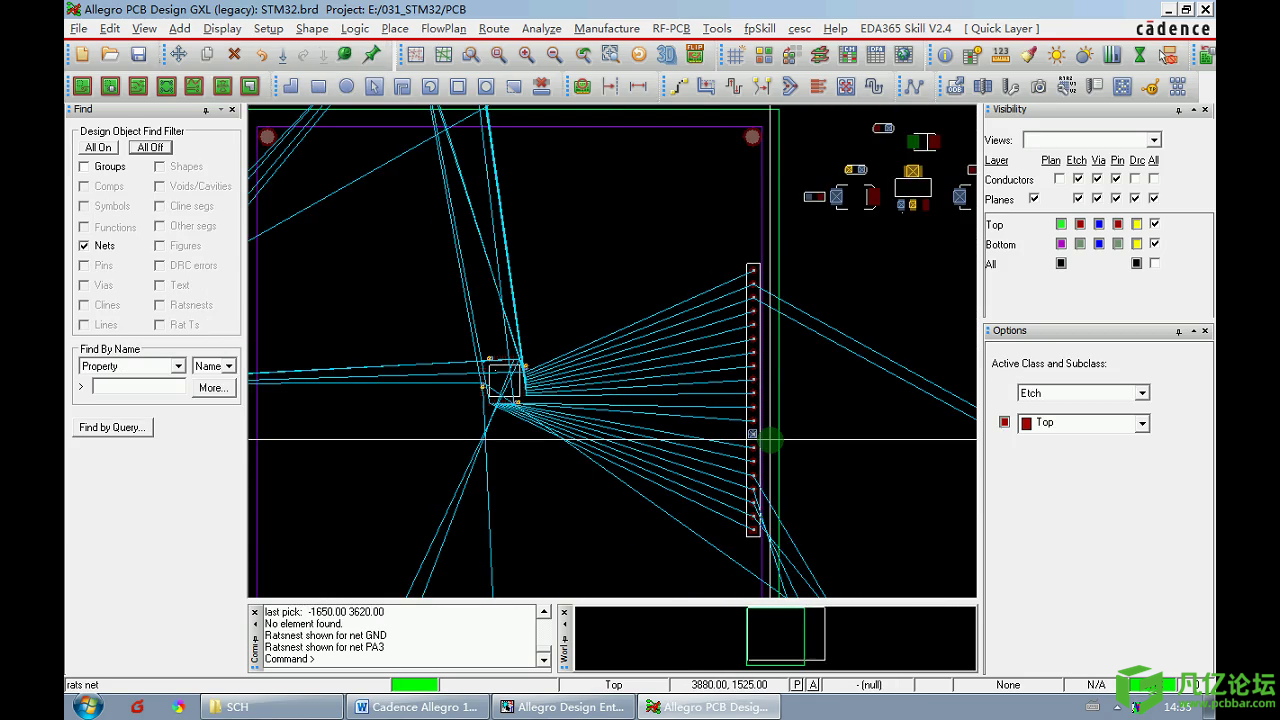Expand the Etch active class dropdown
The image size is (1280, 720).
pos(1142,393)
